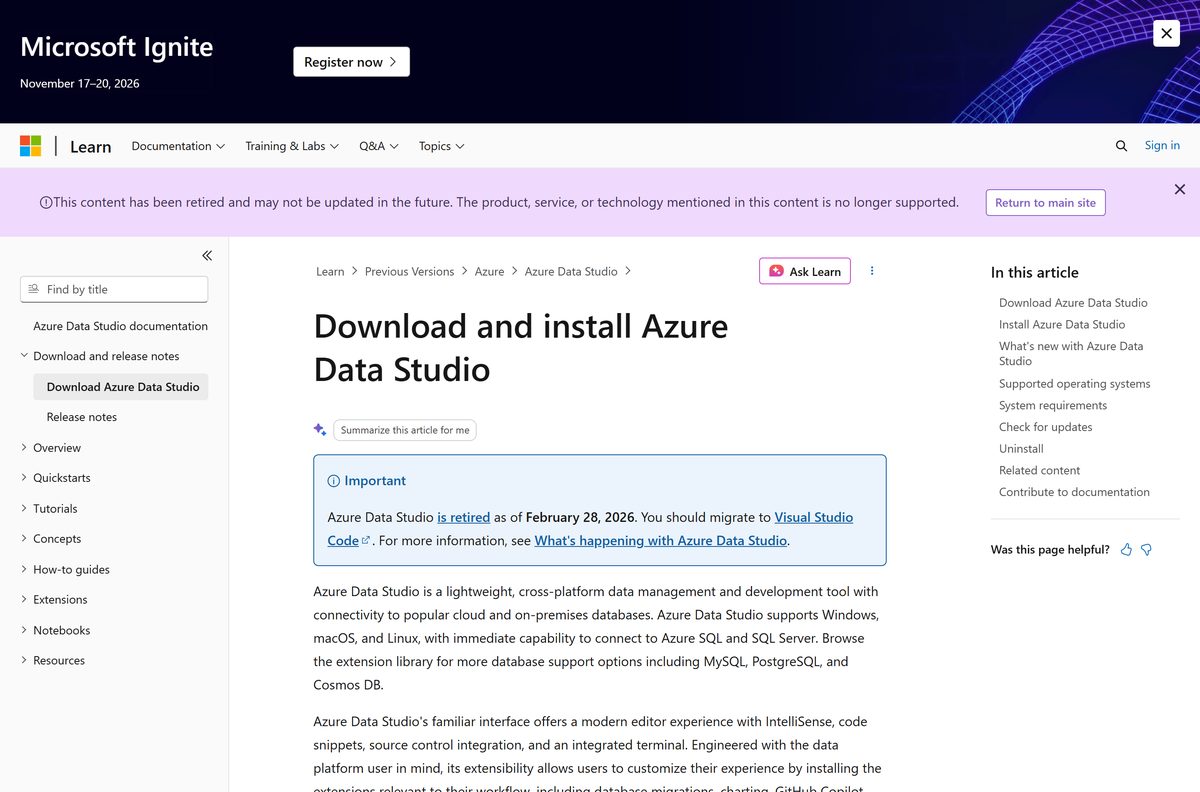Open What's happening with Azure Data Studio
The width and height of the screenshot is (1200, 792).
(661, 541)
